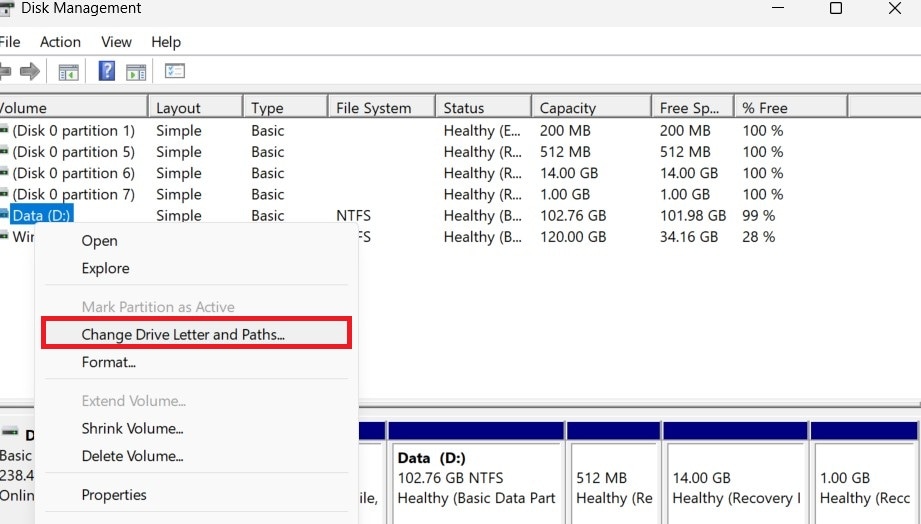Click the 120.00 GB capacity cell
Viewport: 921px width, 524px height.
click(x=573, y=237)
